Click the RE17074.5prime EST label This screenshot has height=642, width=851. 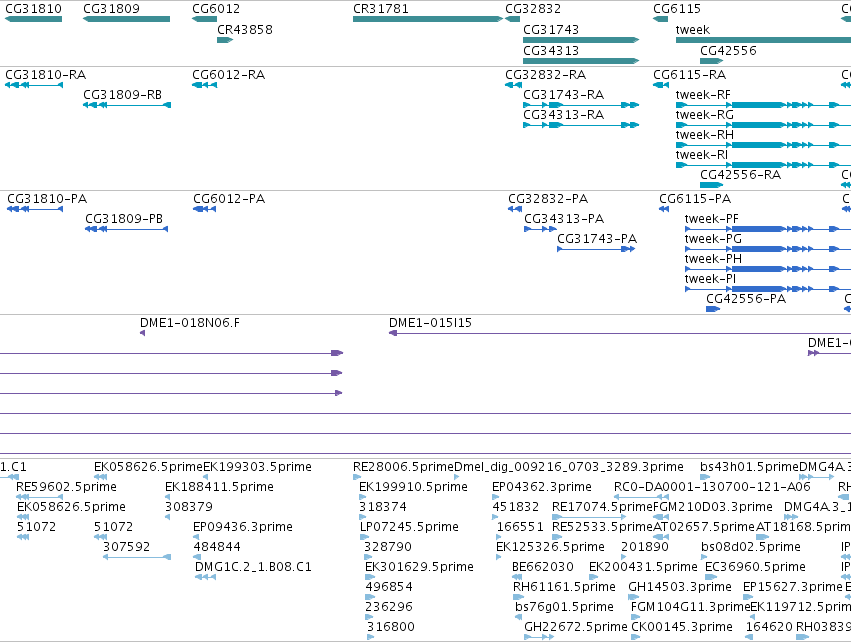(602, 507)
